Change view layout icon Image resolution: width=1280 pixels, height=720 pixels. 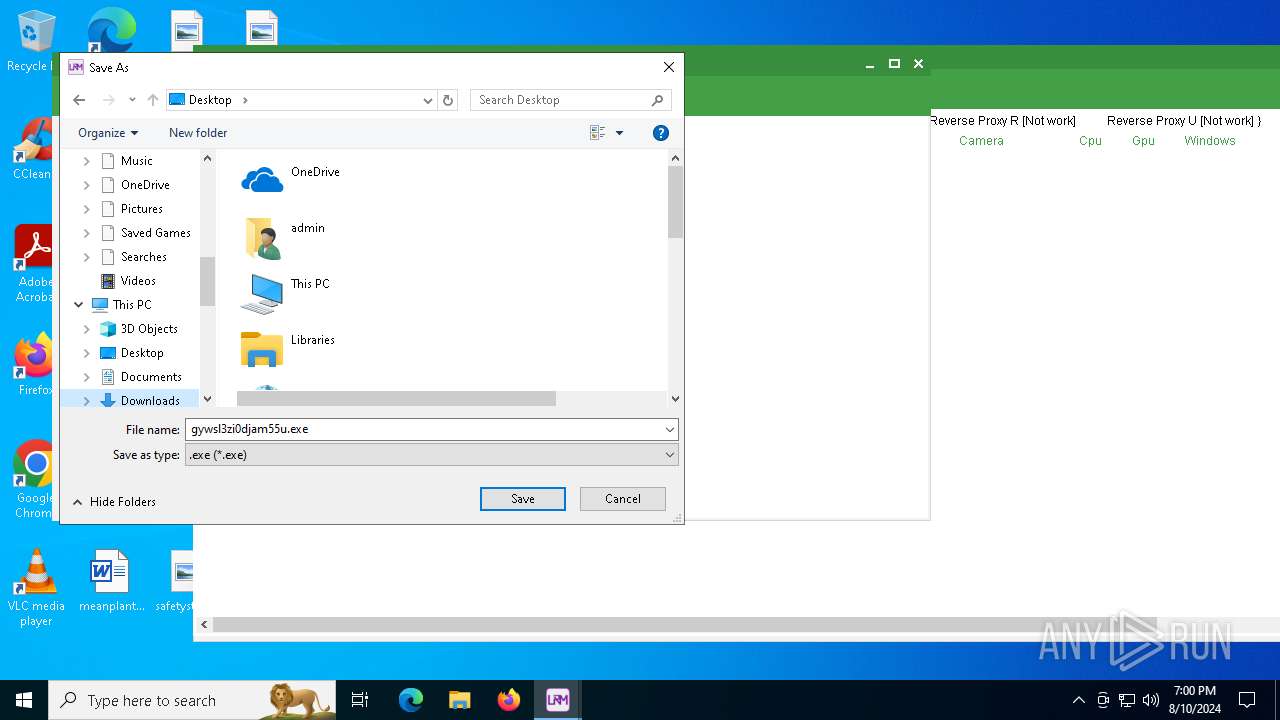tap(598, 133)
